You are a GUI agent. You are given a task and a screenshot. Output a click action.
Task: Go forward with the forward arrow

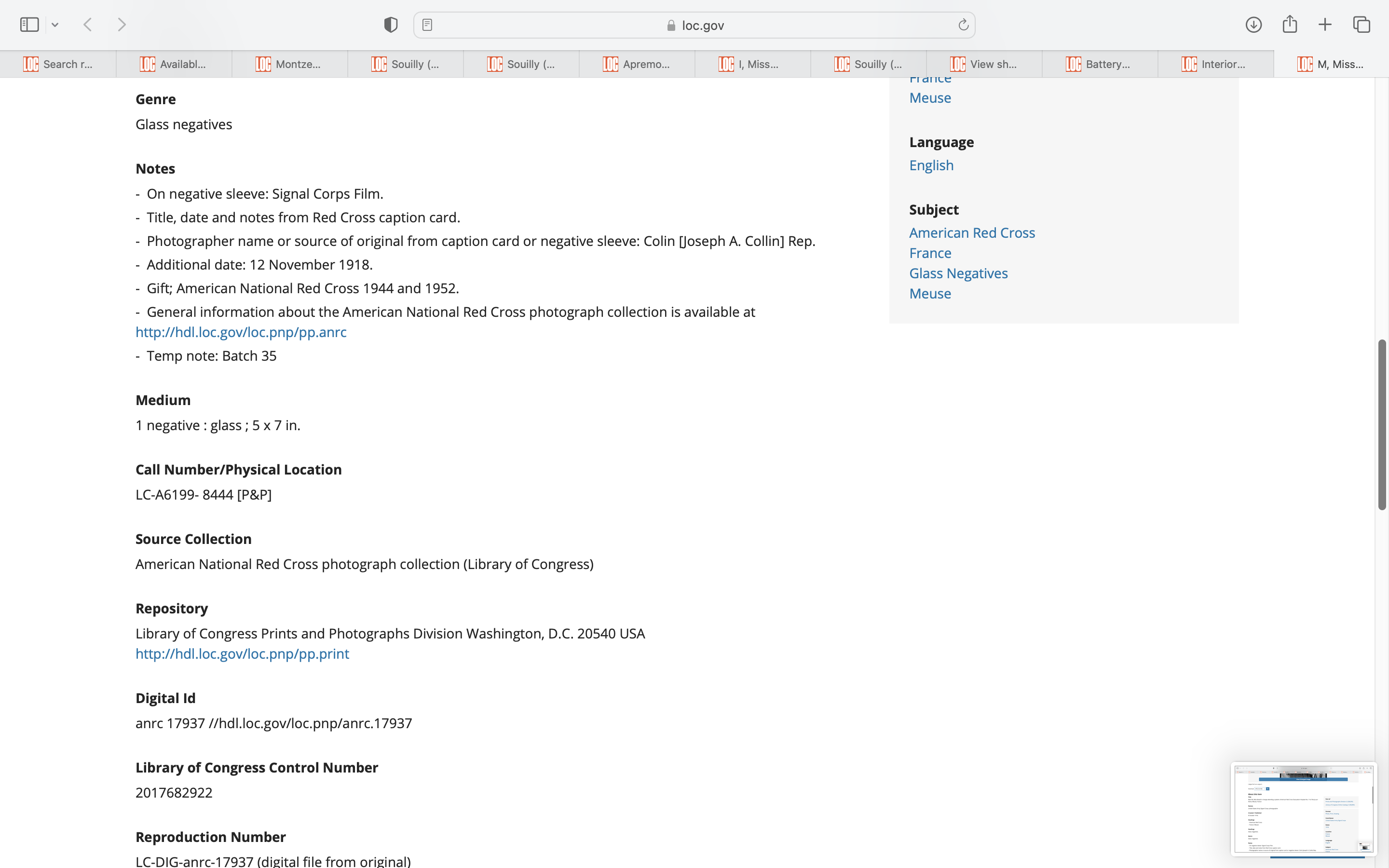[122, 25]
